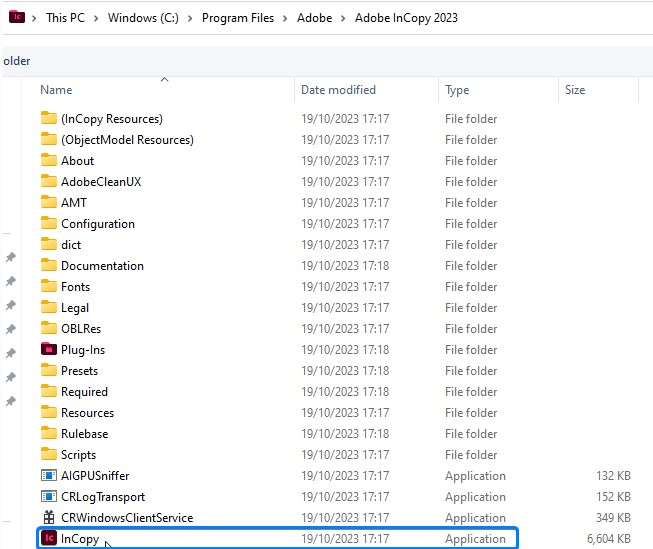Toggle sort arrow above Name column

click(164, 79)
